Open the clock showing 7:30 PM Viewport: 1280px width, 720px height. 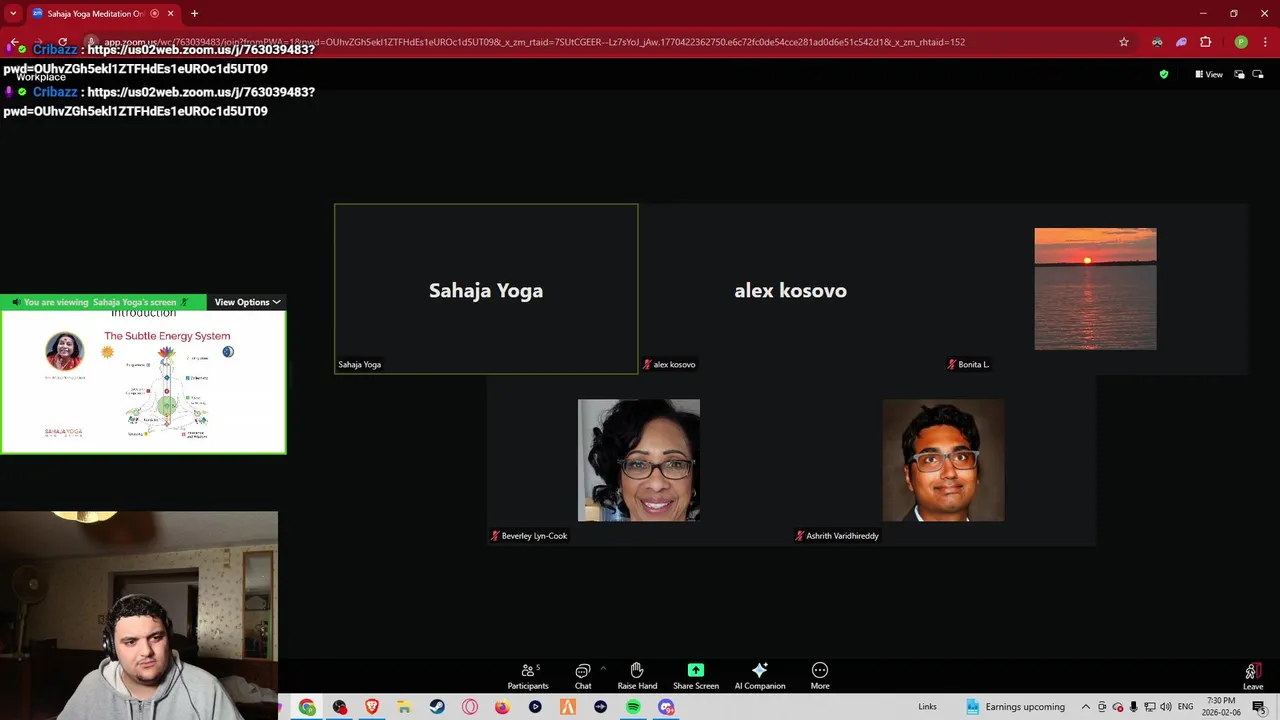tap(1221, 706)
